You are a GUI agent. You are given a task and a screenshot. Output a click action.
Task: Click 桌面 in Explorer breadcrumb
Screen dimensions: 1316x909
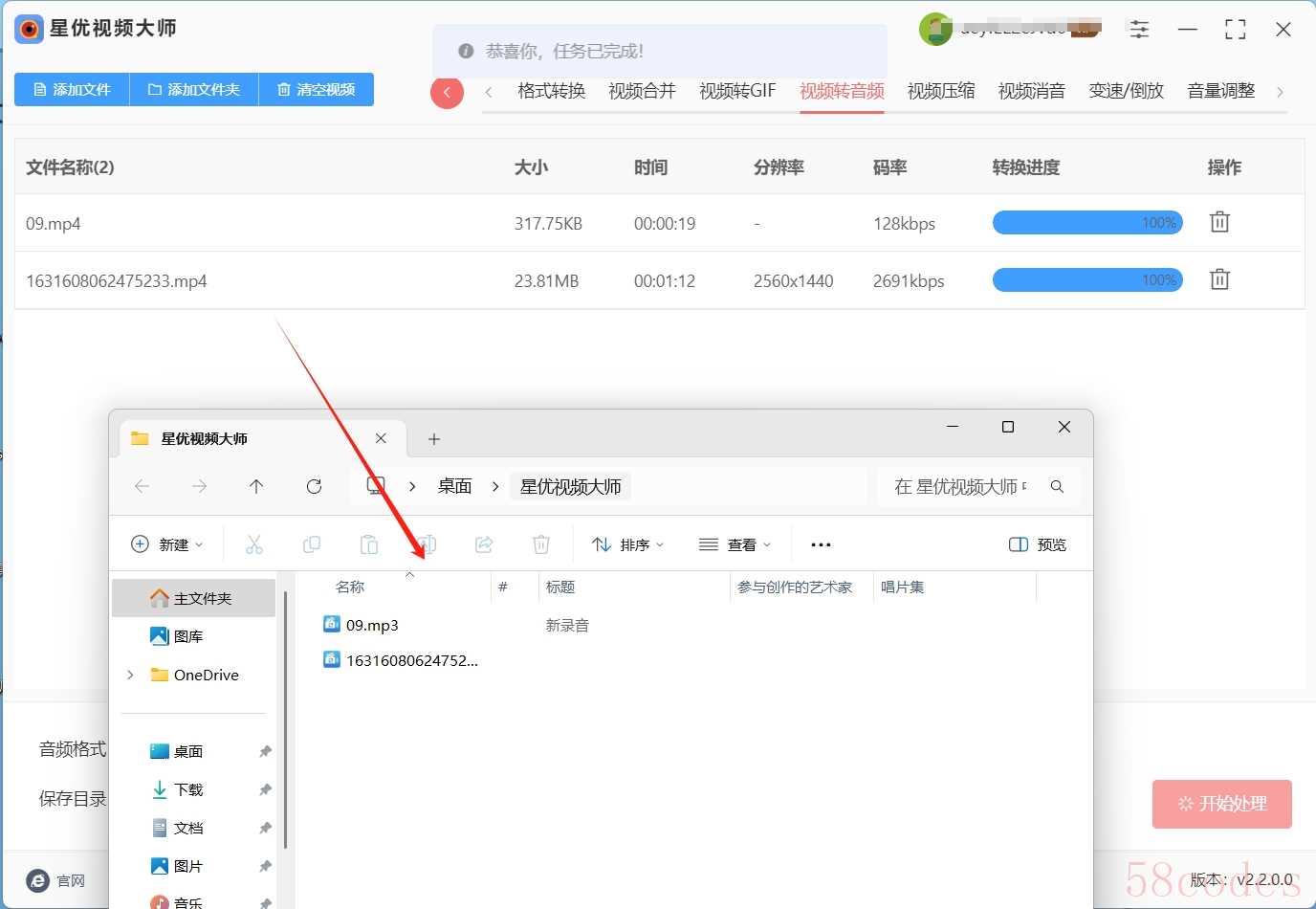click(x=454, y=486)
